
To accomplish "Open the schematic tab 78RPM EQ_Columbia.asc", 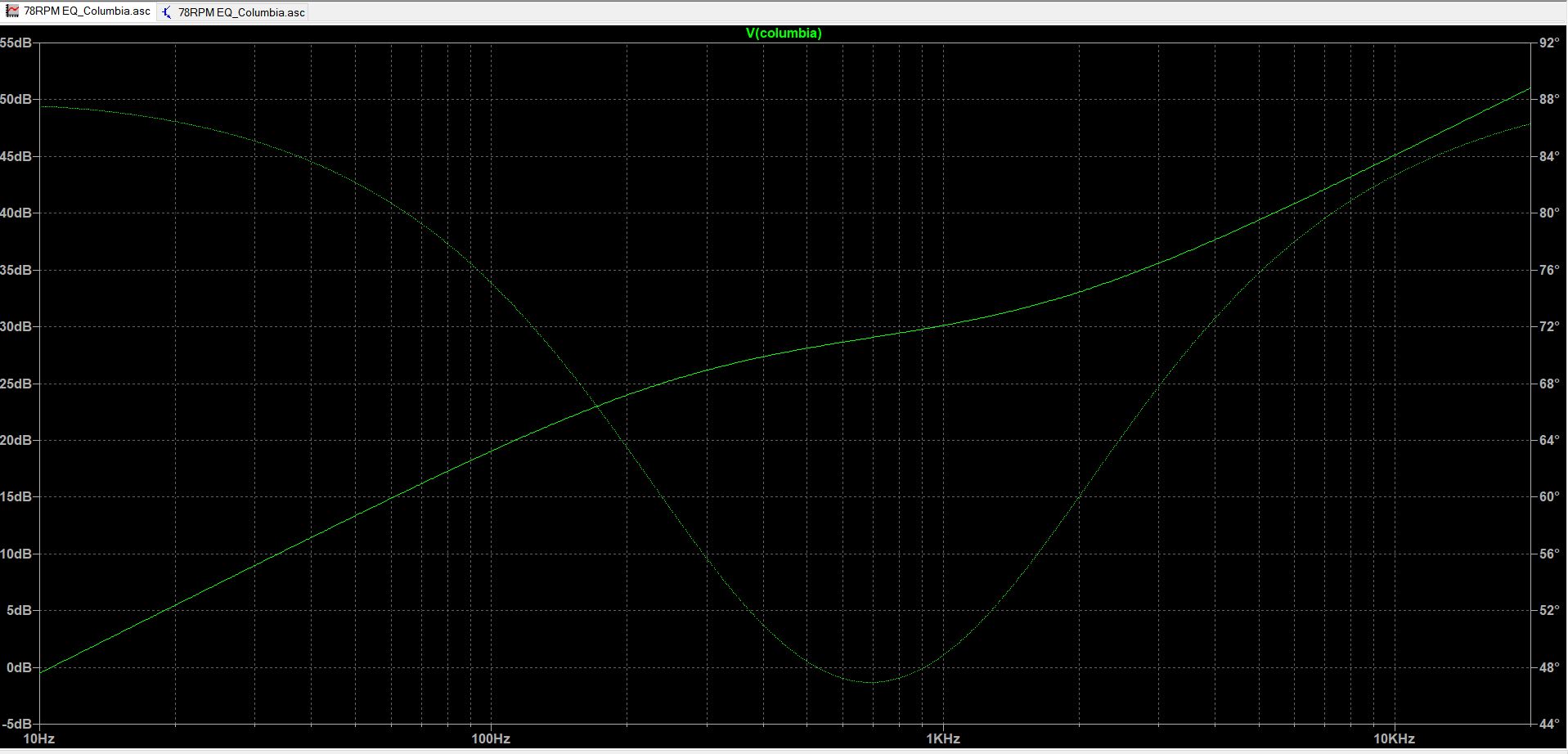I will coord(234,12).
